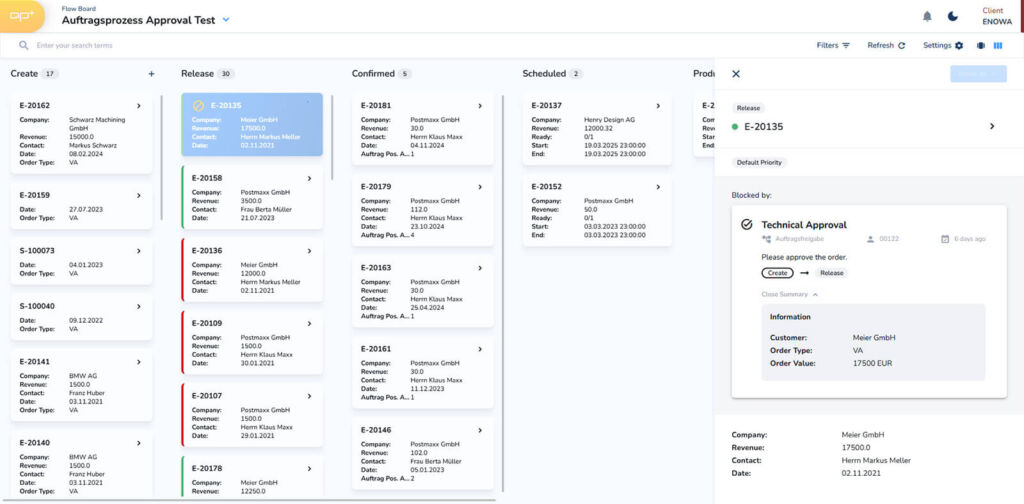The width and height of the screenshot is (1024, 504).
Task: Click the plus icon in Create column
Action: pyautogui.click(x=151, y=74)
